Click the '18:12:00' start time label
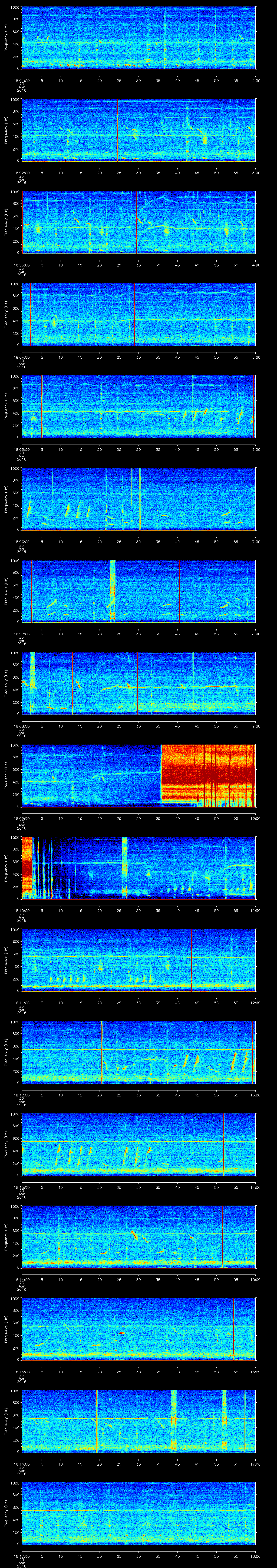 point(21,1095)
